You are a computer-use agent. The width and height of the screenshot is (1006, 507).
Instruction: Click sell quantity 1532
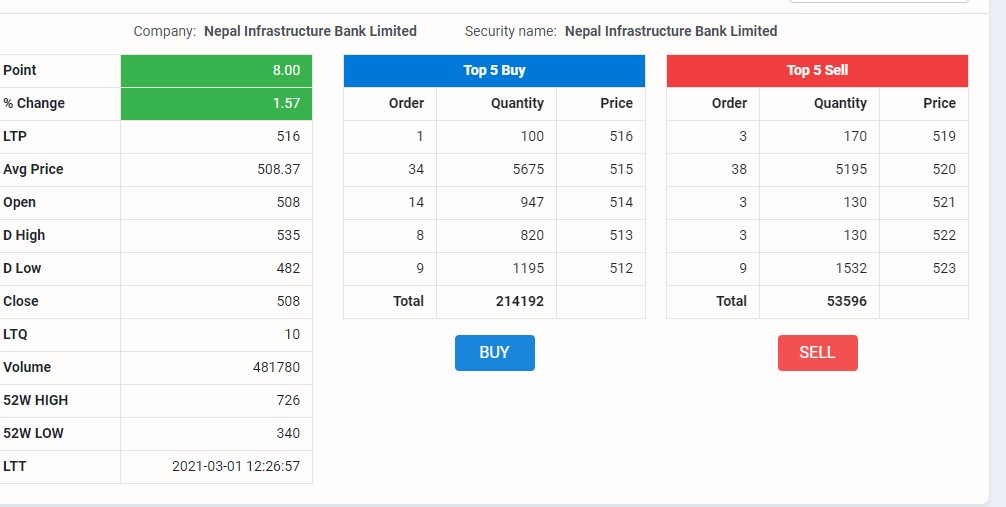click(851, 268)
